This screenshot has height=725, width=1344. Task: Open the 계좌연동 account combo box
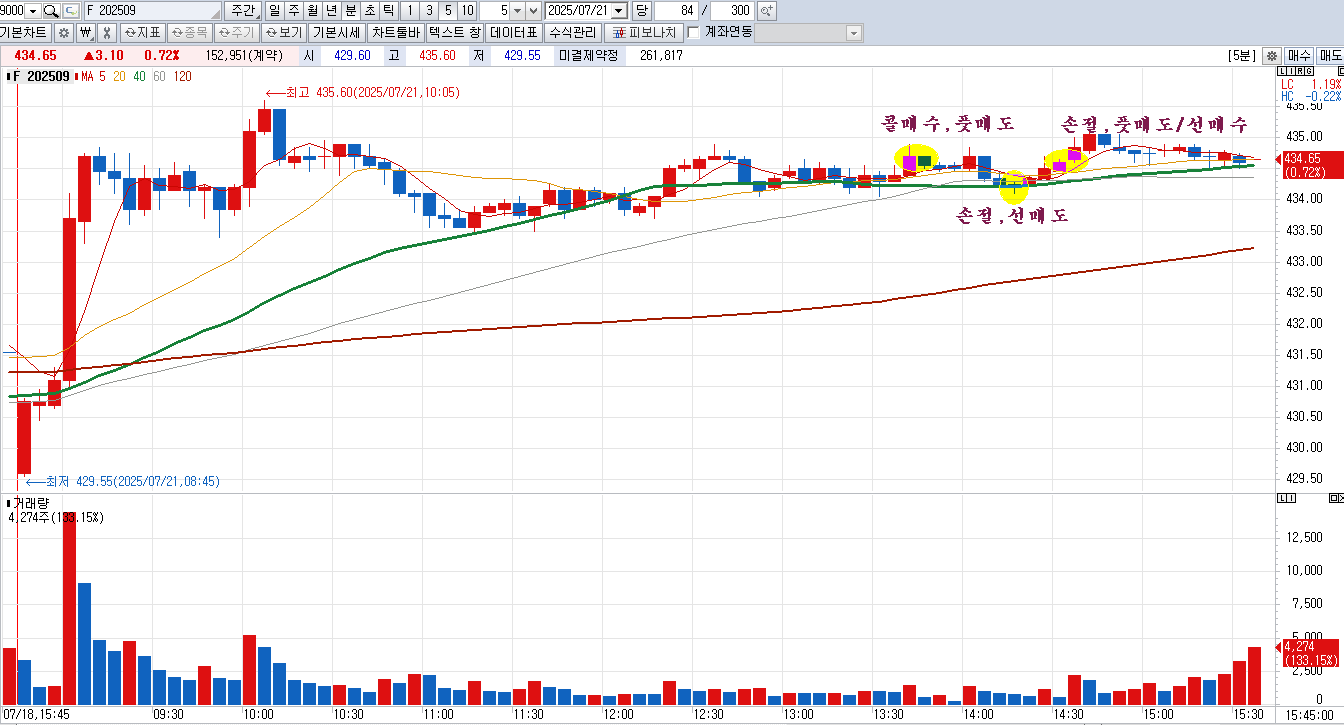click(x=808, y=33)
